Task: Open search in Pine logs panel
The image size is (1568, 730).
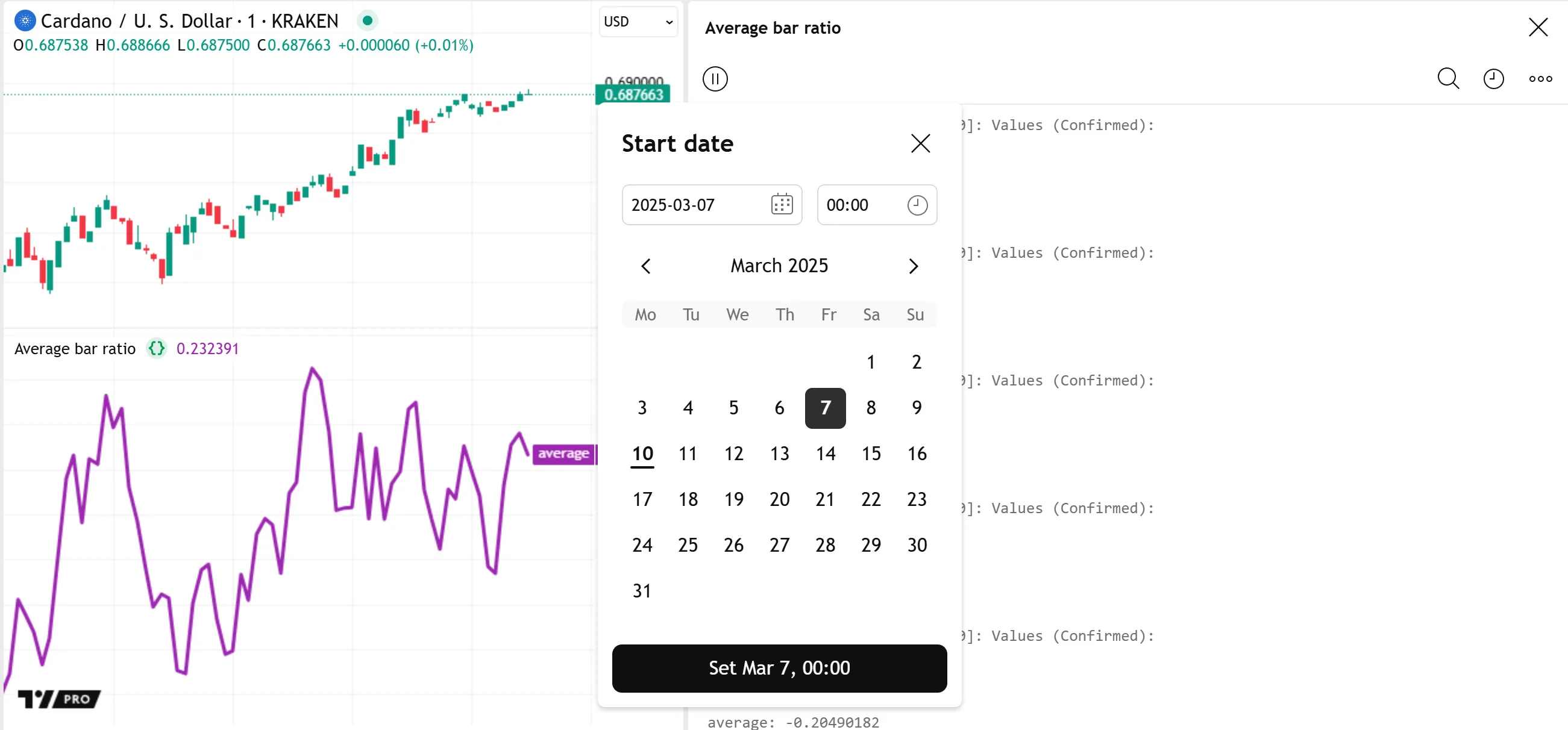Action: click(x=1447, y=79)
